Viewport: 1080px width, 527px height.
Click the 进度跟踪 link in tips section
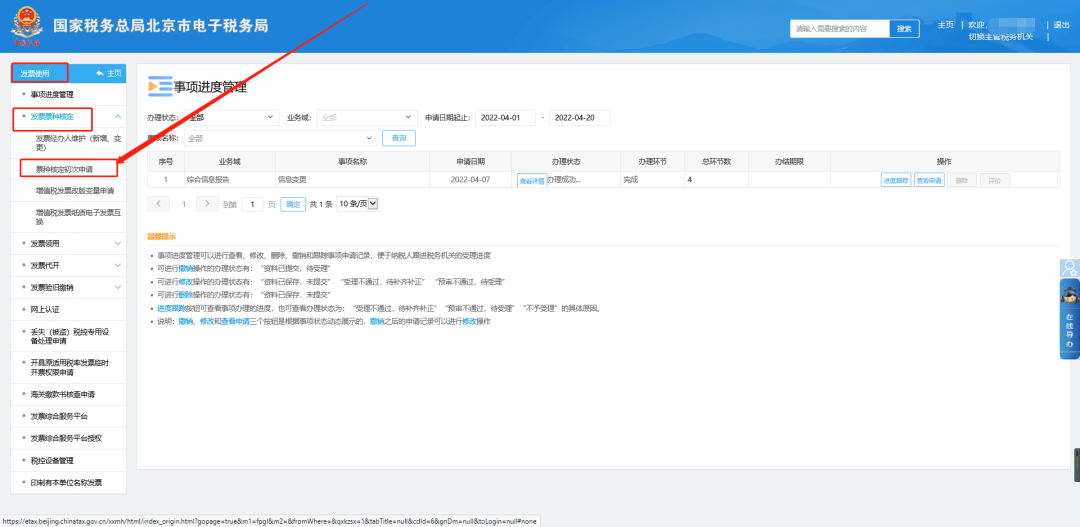(170, 308)
